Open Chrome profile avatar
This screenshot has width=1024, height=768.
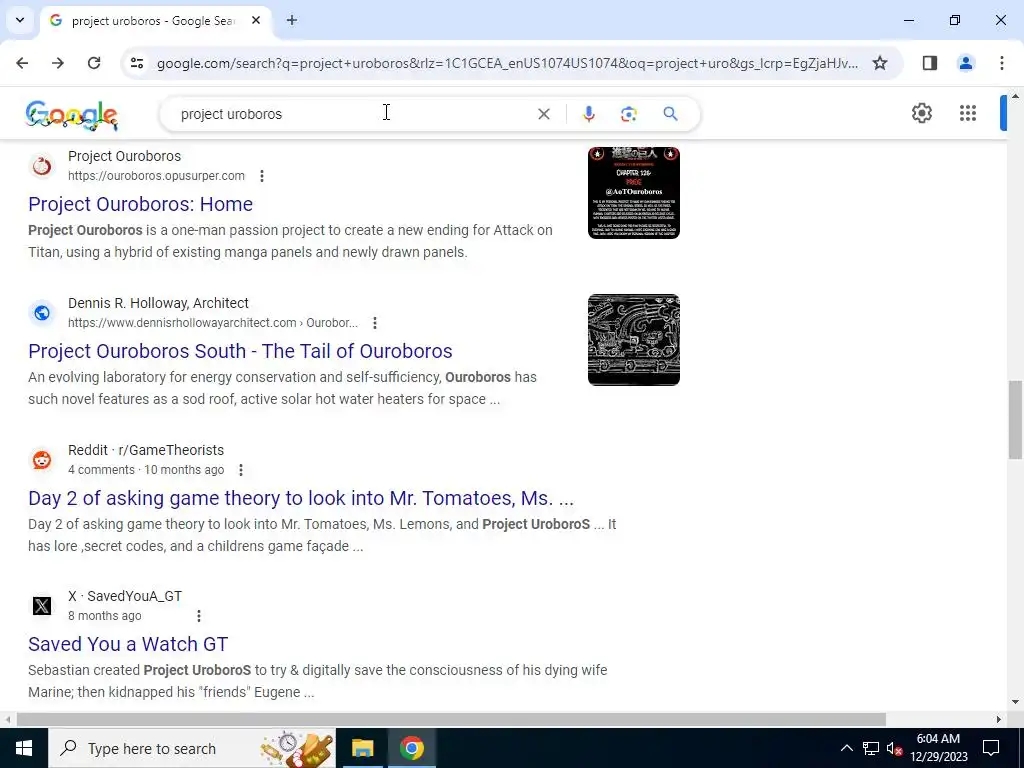[965, 63]
